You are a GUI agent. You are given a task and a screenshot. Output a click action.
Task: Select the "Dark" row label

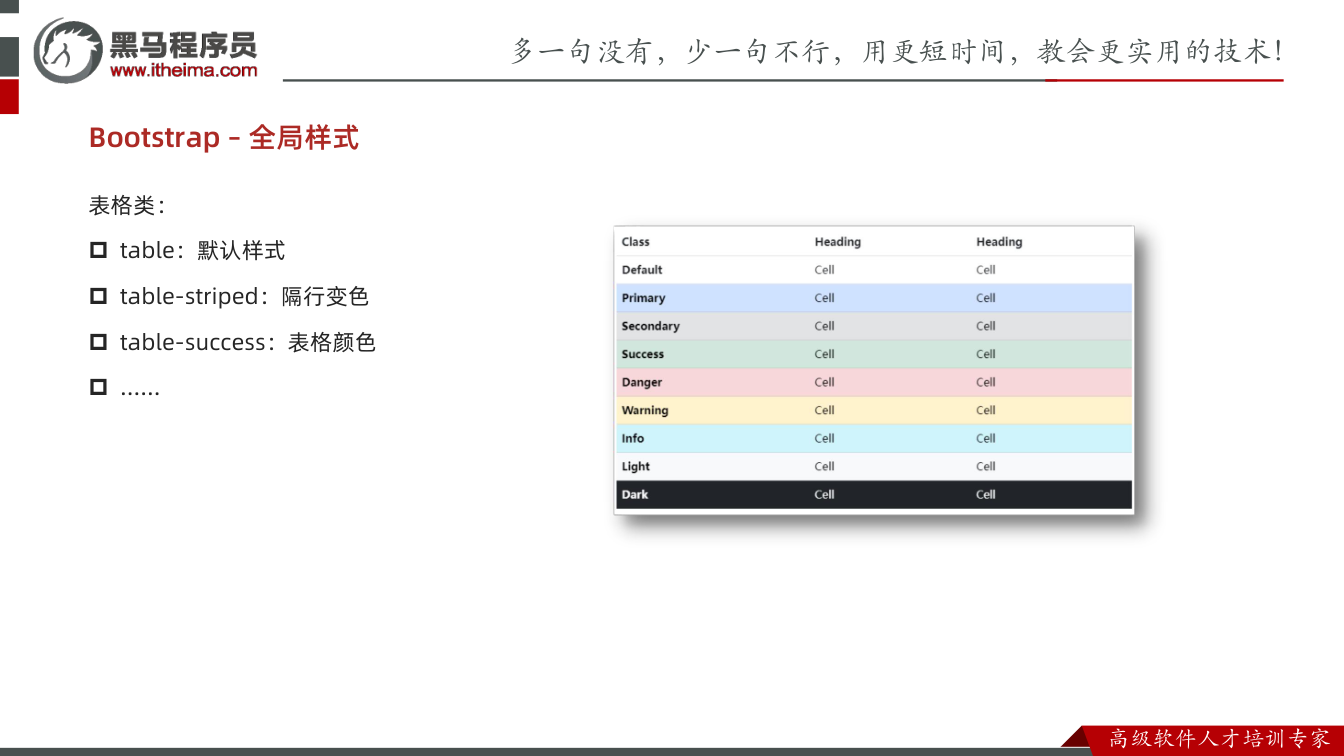635,494
